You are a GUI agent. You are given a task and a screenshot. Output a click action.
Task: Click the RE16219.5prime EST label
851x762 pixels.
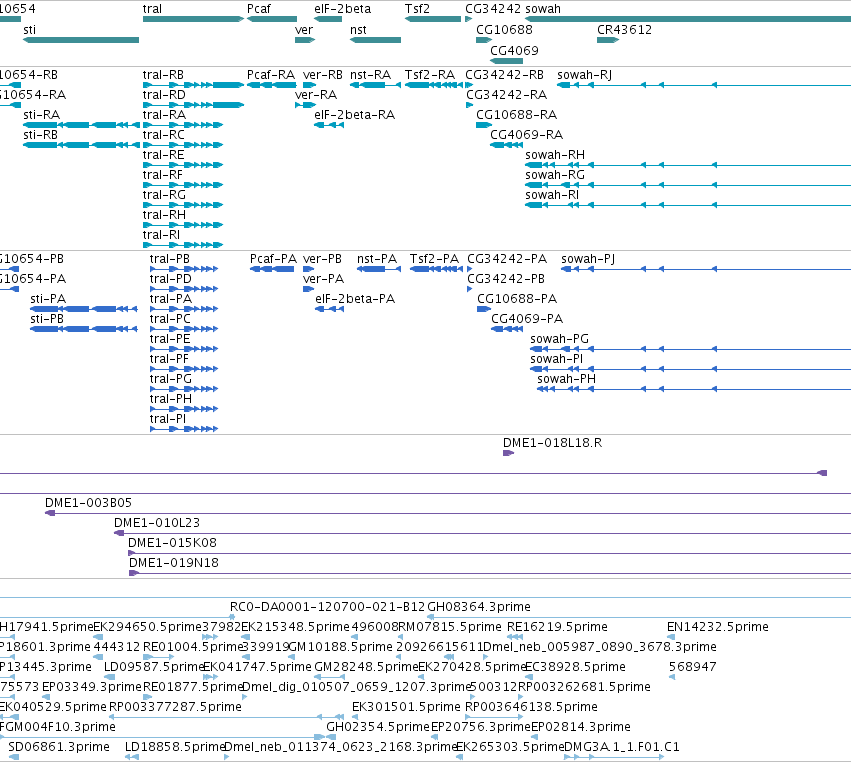557,626
